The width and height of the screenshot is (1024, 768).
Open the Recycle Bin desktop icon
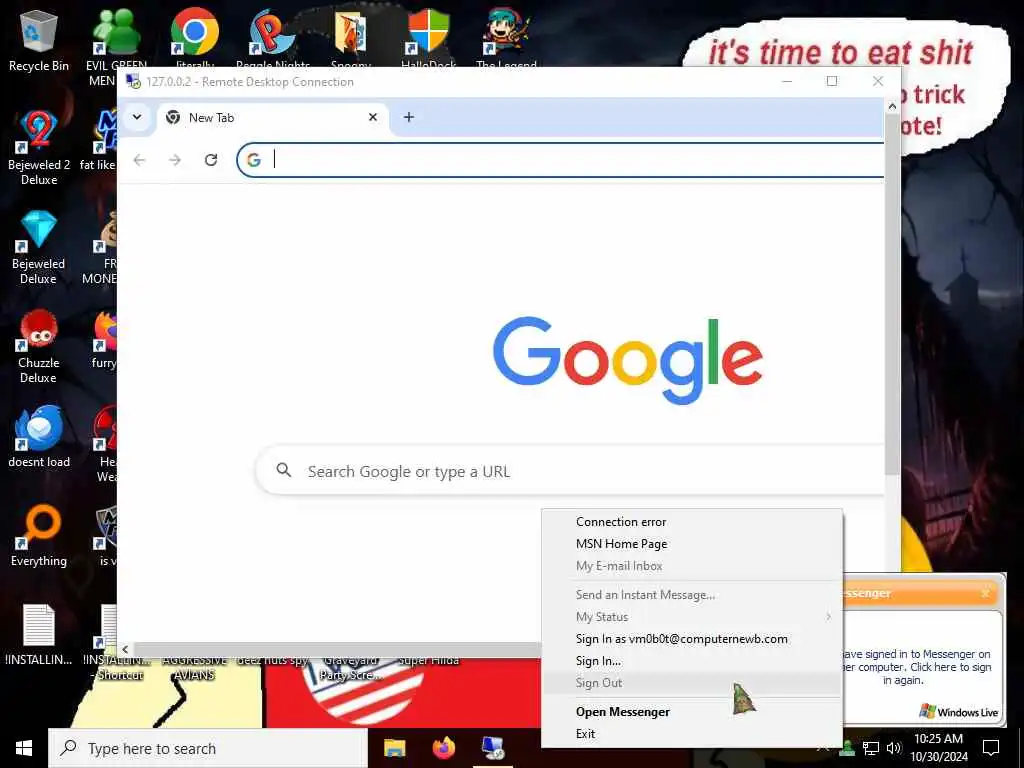(x=39, y=40)
